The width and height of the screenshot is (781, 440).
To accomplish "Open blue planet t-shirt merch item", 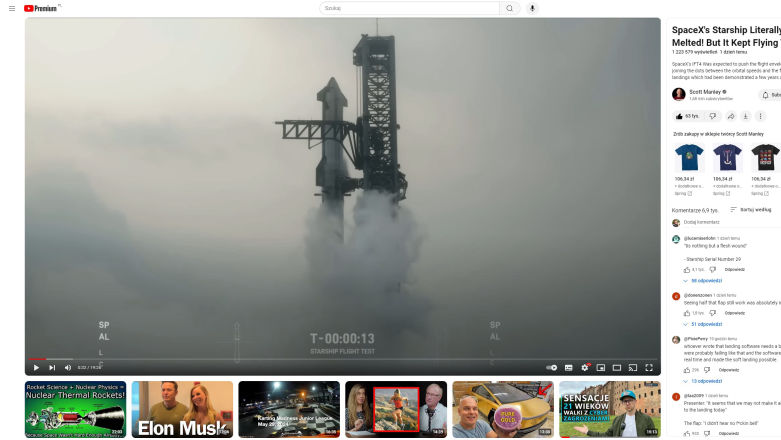I will [689, 157].
